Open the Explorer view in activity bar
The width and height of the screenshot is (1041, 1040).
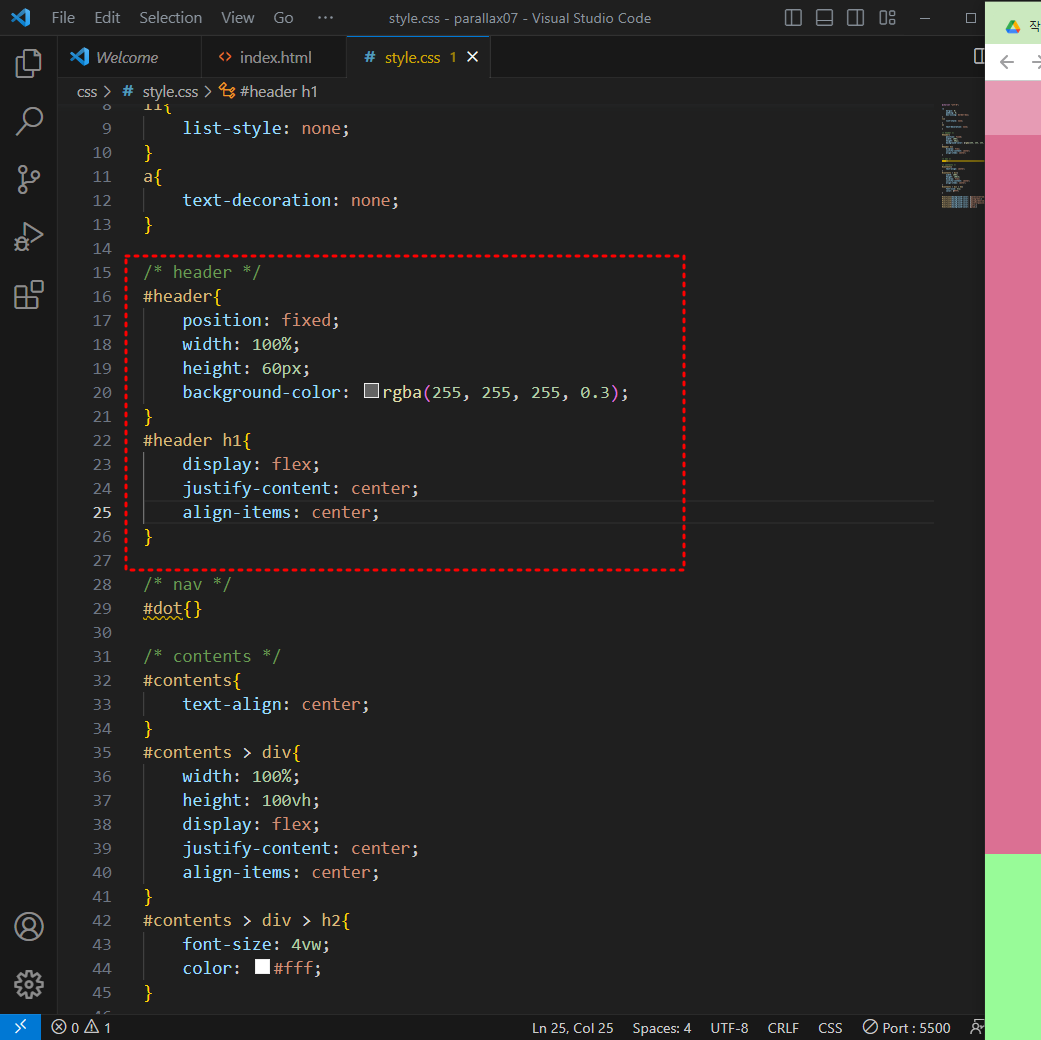click(29, 64)
